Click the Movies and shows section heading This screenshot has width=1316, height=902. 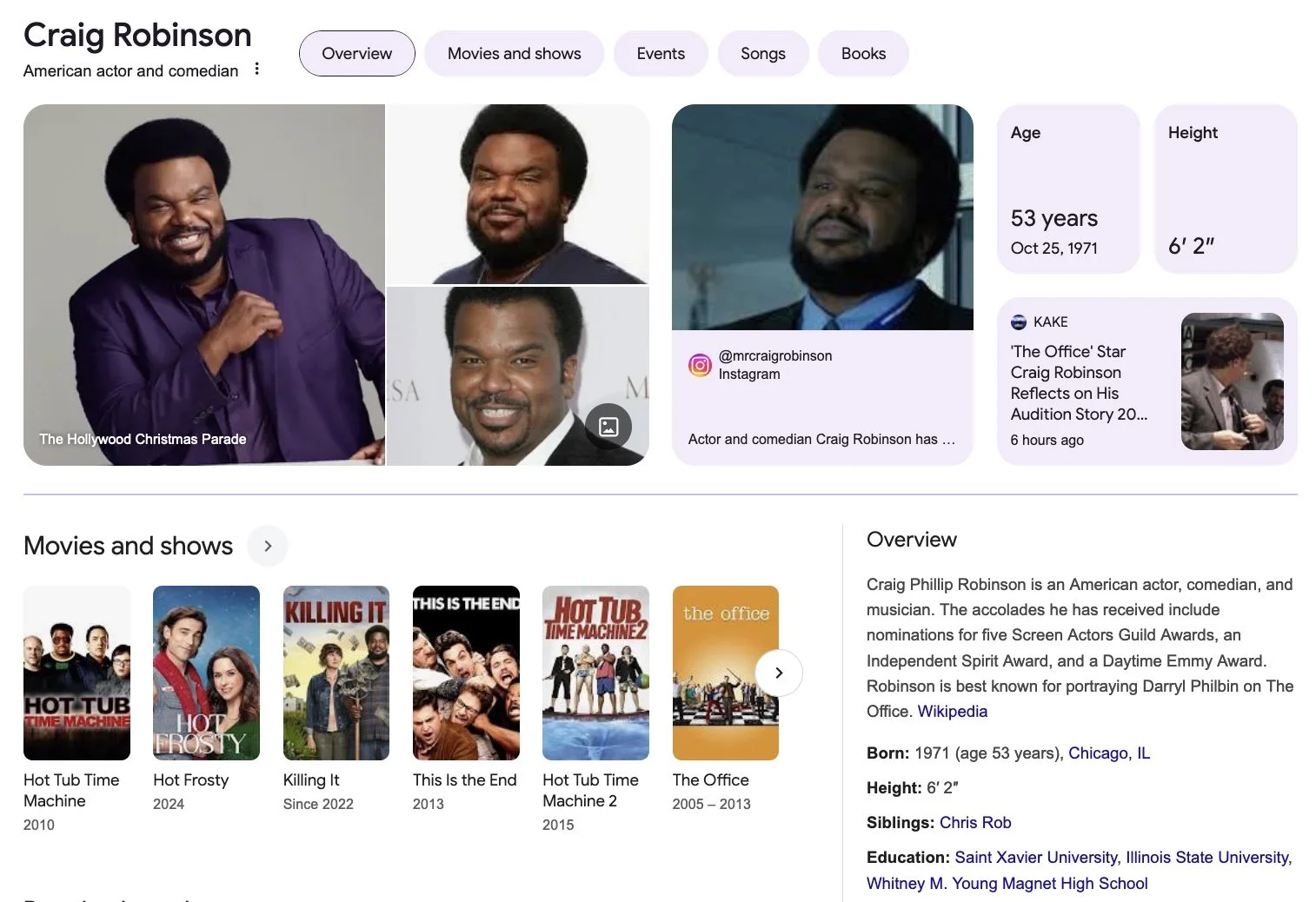[129, 546]
